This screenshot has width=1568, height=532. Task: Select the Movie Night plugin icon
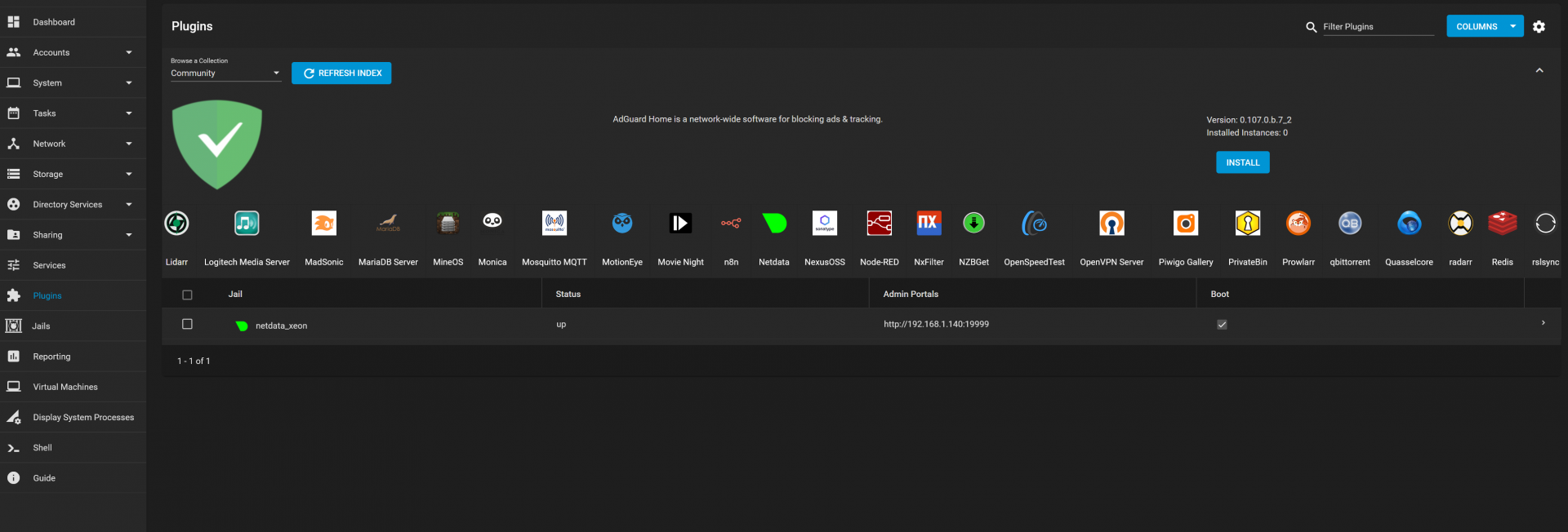coord(680,223)
